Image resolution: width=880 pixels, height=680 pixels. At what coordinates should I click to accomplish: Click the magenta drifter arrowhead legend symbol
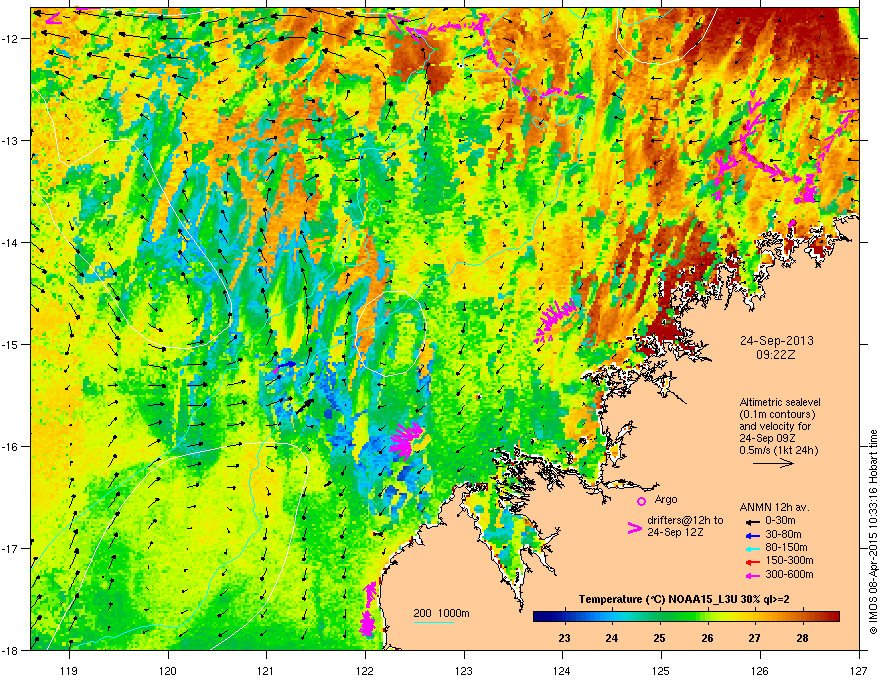point(635,528)
